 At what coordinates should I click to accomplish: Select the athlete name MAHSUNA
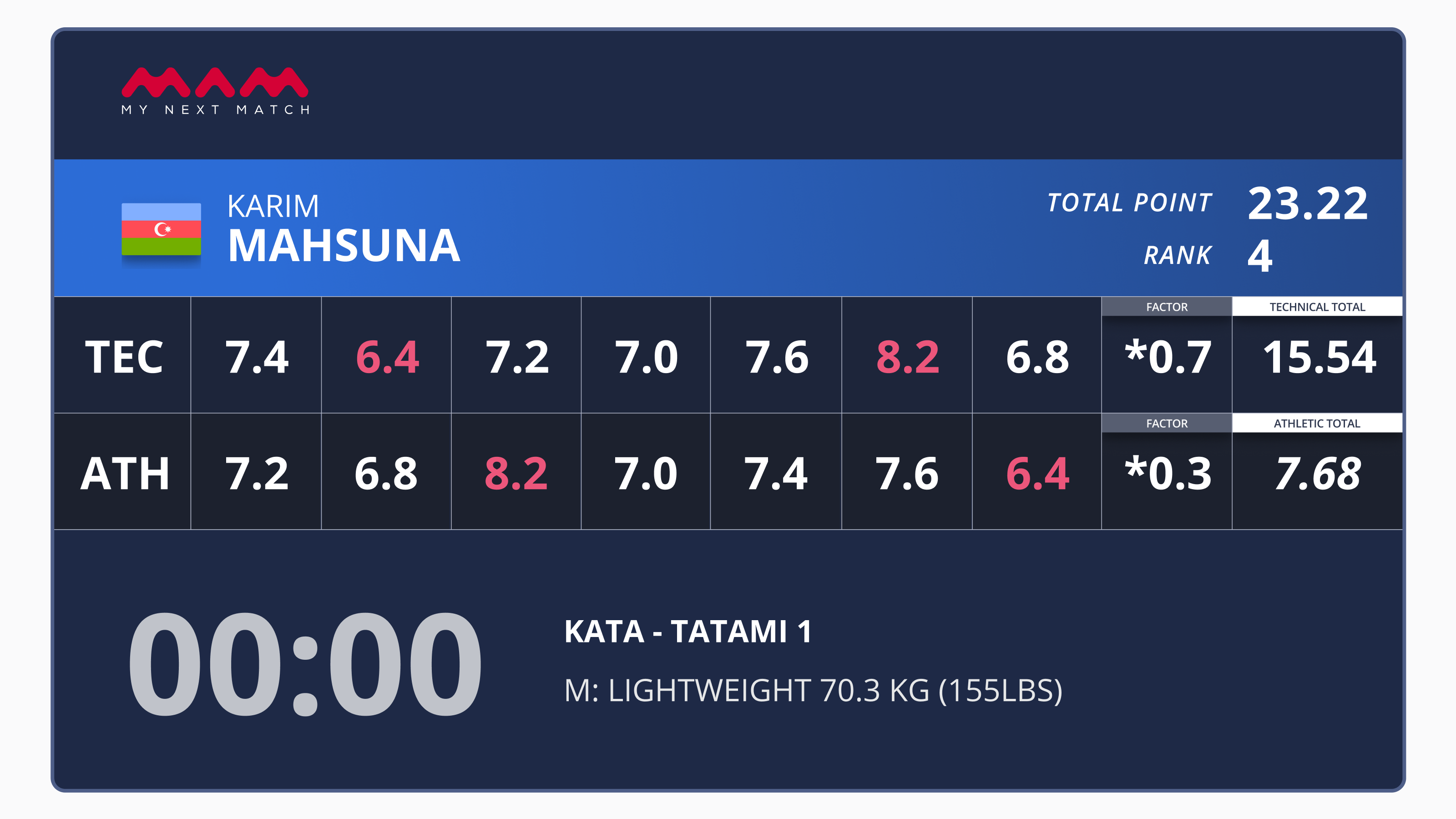pos(344,245)
